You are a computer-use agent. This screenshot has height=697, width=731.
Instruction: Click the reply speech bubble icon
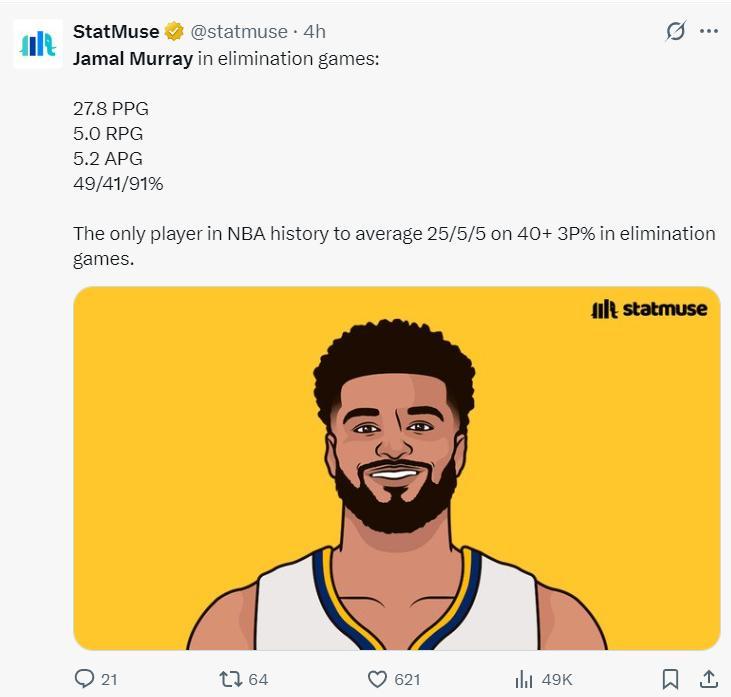point(85,679)
